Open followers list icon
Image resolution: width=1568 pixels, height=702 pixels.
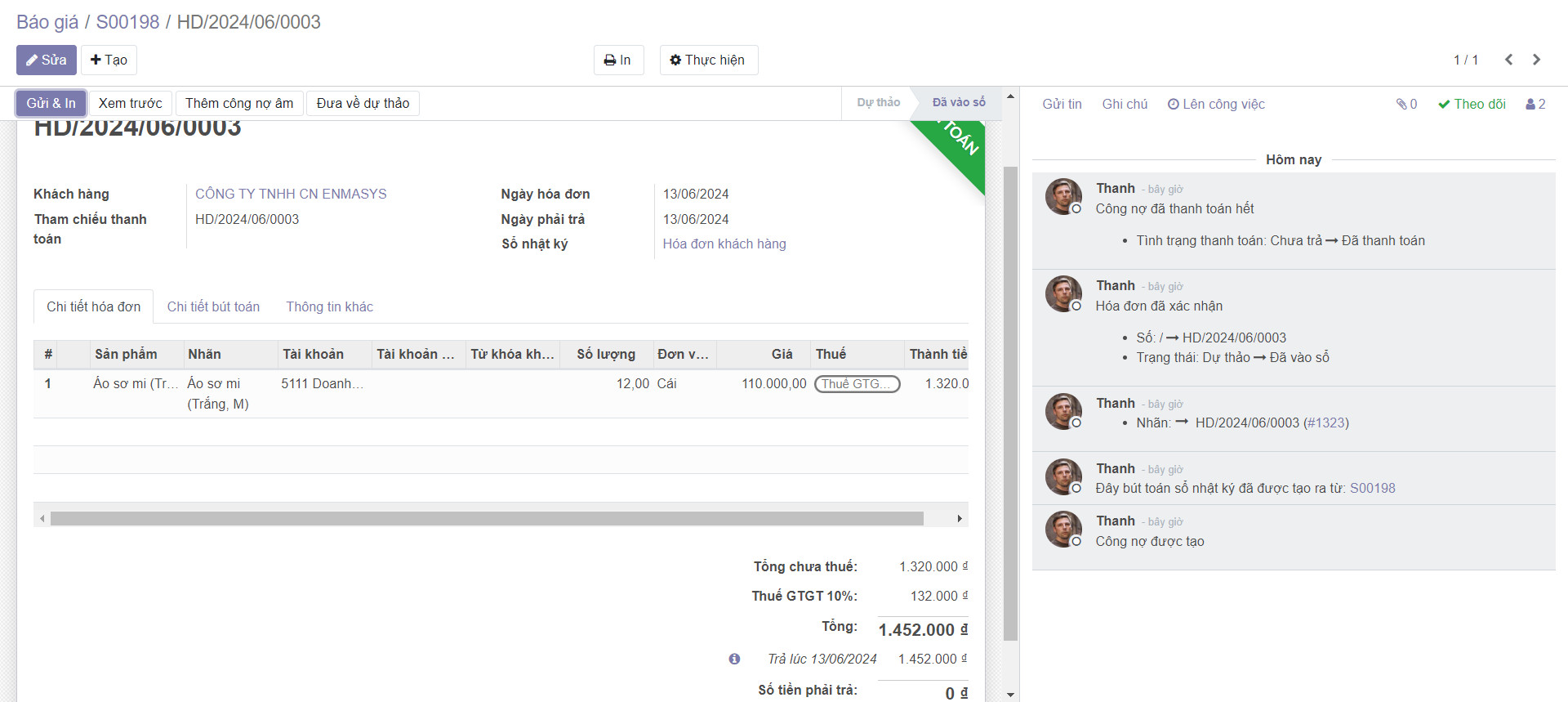(x=1535, y=104)
